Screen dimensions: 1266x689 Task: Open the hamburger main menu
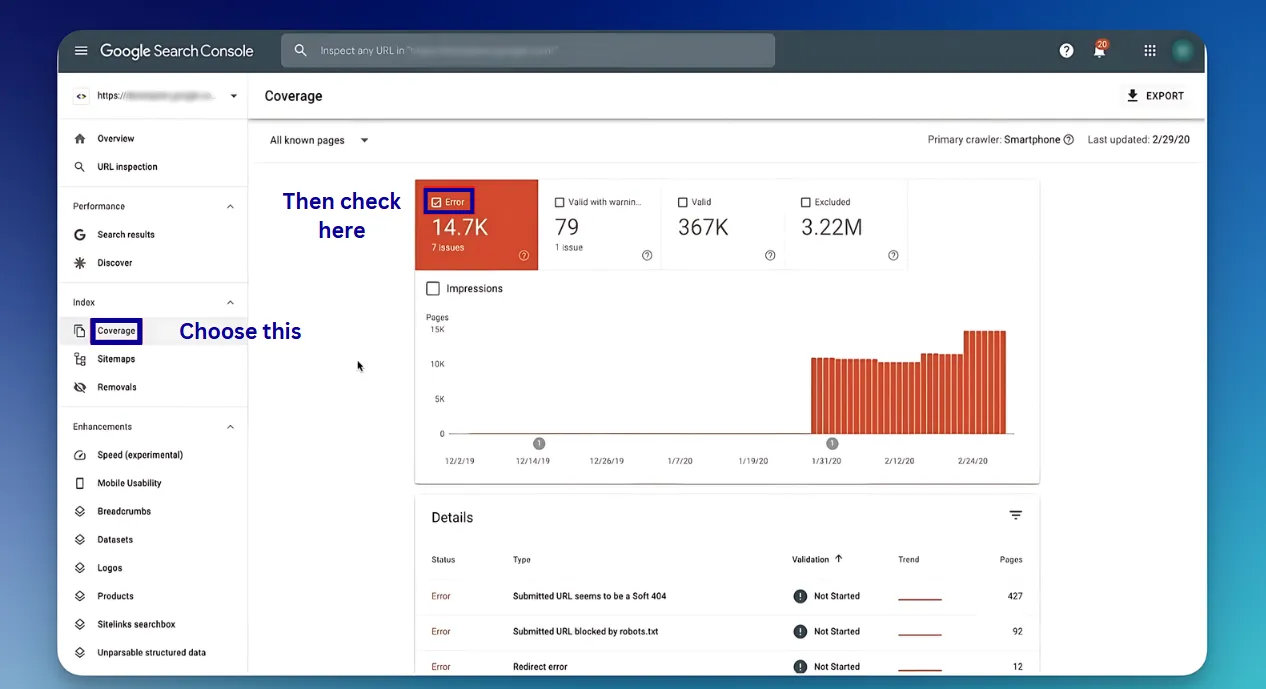(x=81, y=51)
